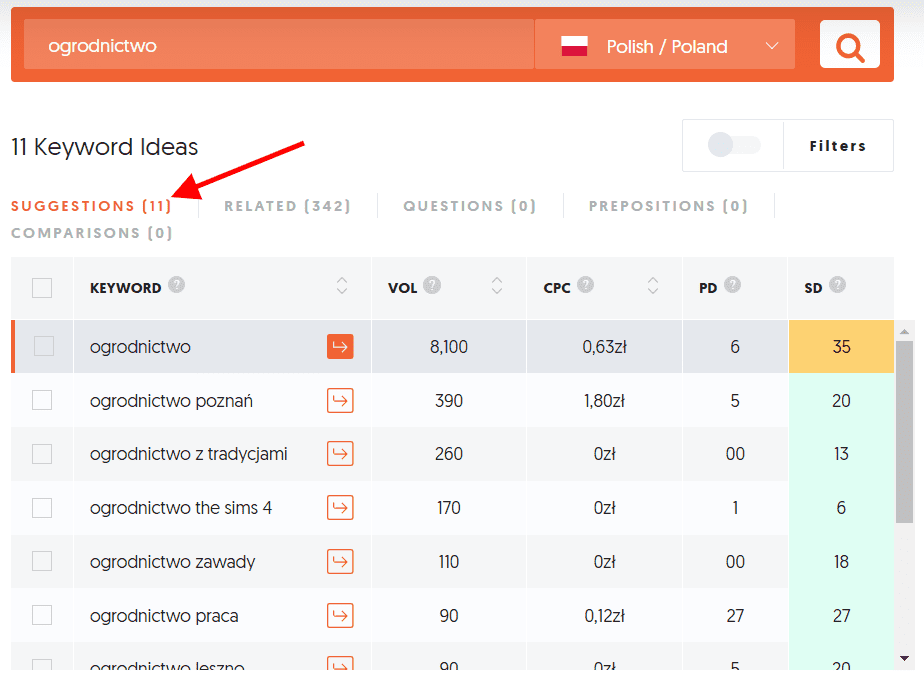Click arrow icon beside ogrodnictwo z tradycjami

point(340,454)
